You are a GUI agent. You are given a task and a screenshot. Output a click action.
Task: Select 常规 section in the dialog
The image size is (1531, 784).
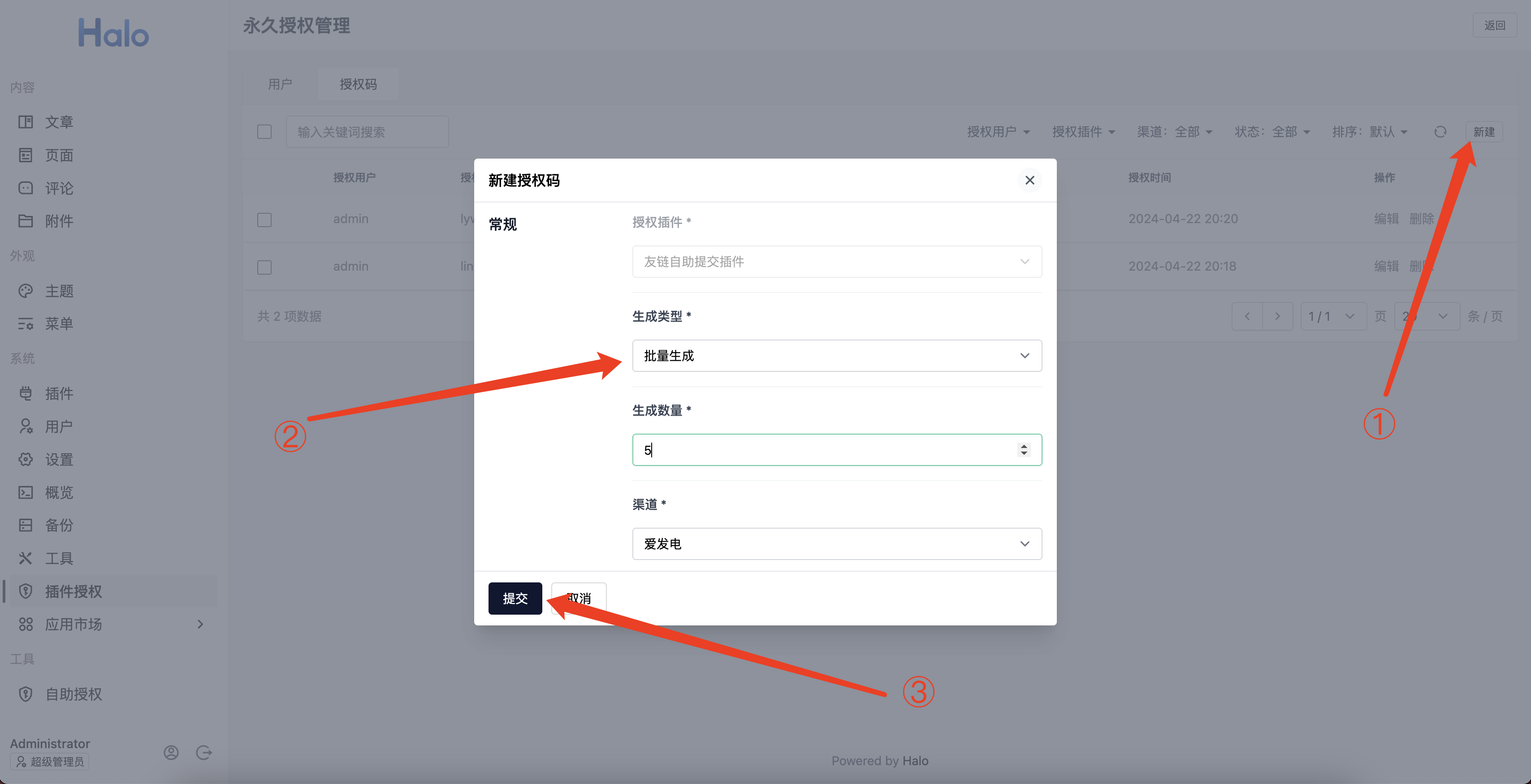[503, 224]
